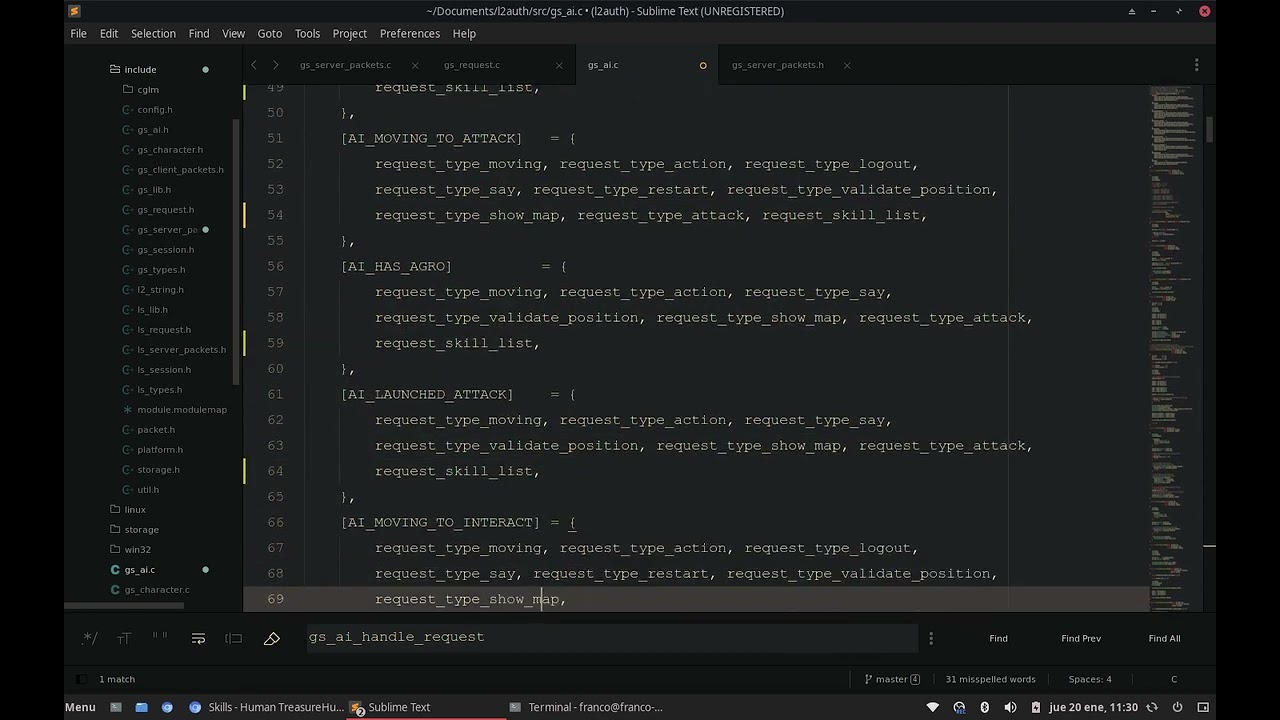This screenshot has width=1280, height=720.
Task: Open l2_string.h in sidebar
Action: click(161, 289)
